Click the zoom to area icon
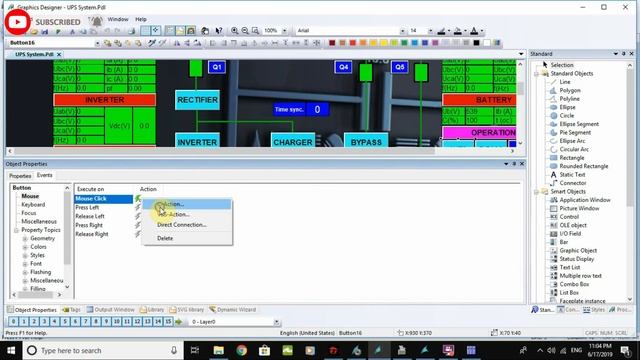 point(256,31)
